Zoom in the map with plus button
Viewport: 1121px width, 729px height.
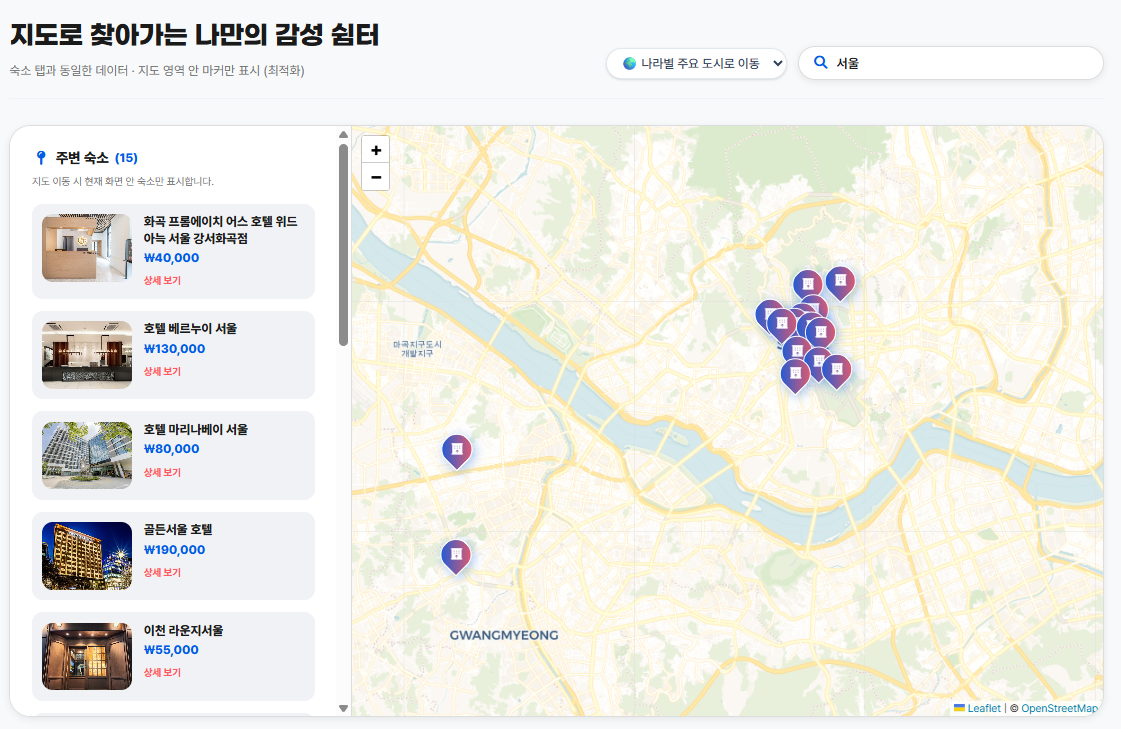pyautogui.click(x=376, y=150)
